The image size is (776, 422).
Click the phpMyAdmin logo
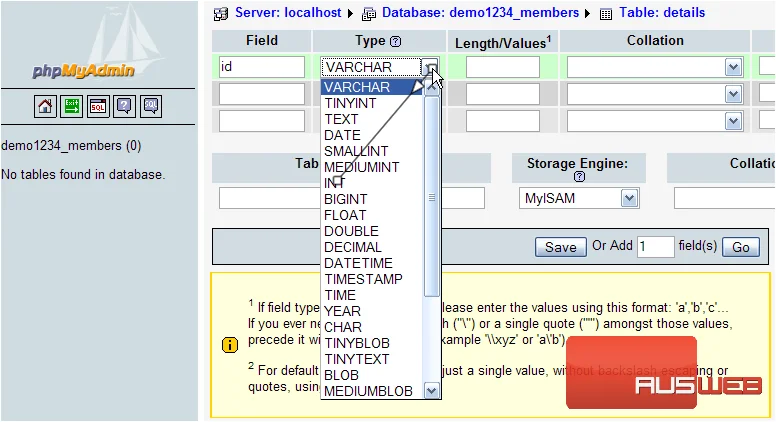(84, 70)
